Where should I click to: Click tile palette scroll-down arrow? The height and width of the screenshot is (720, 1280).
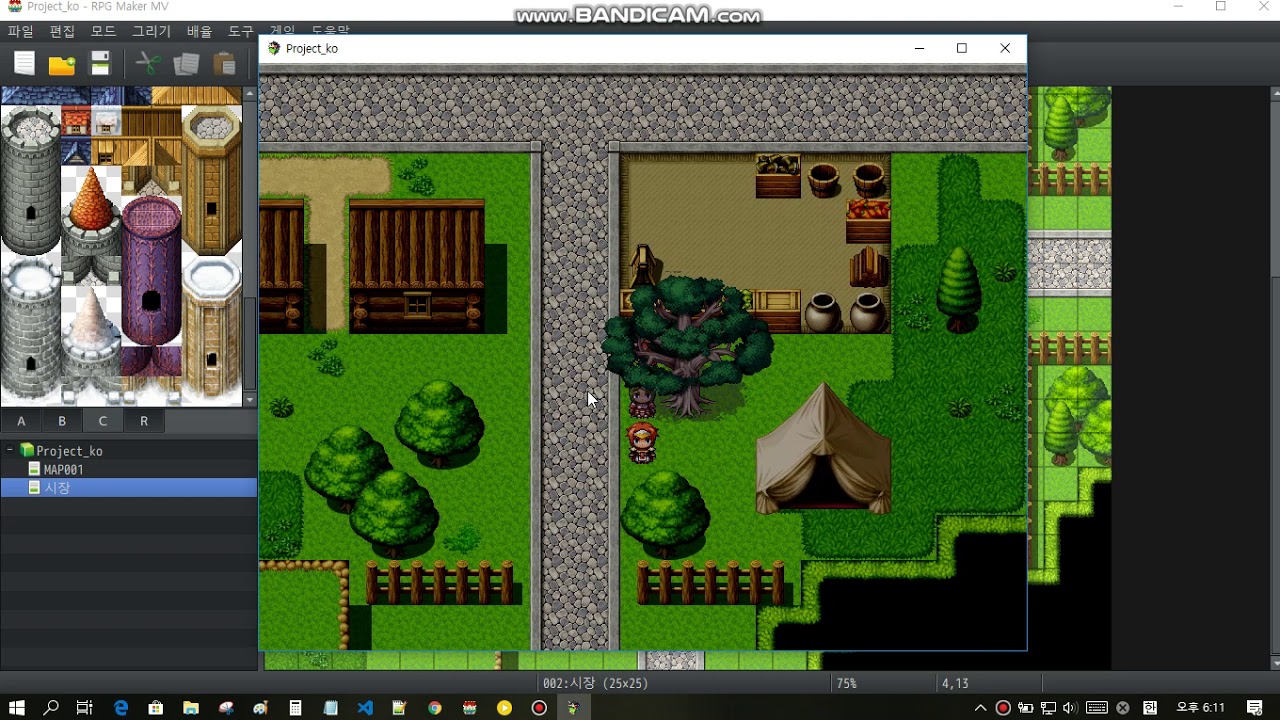[249, 400]
